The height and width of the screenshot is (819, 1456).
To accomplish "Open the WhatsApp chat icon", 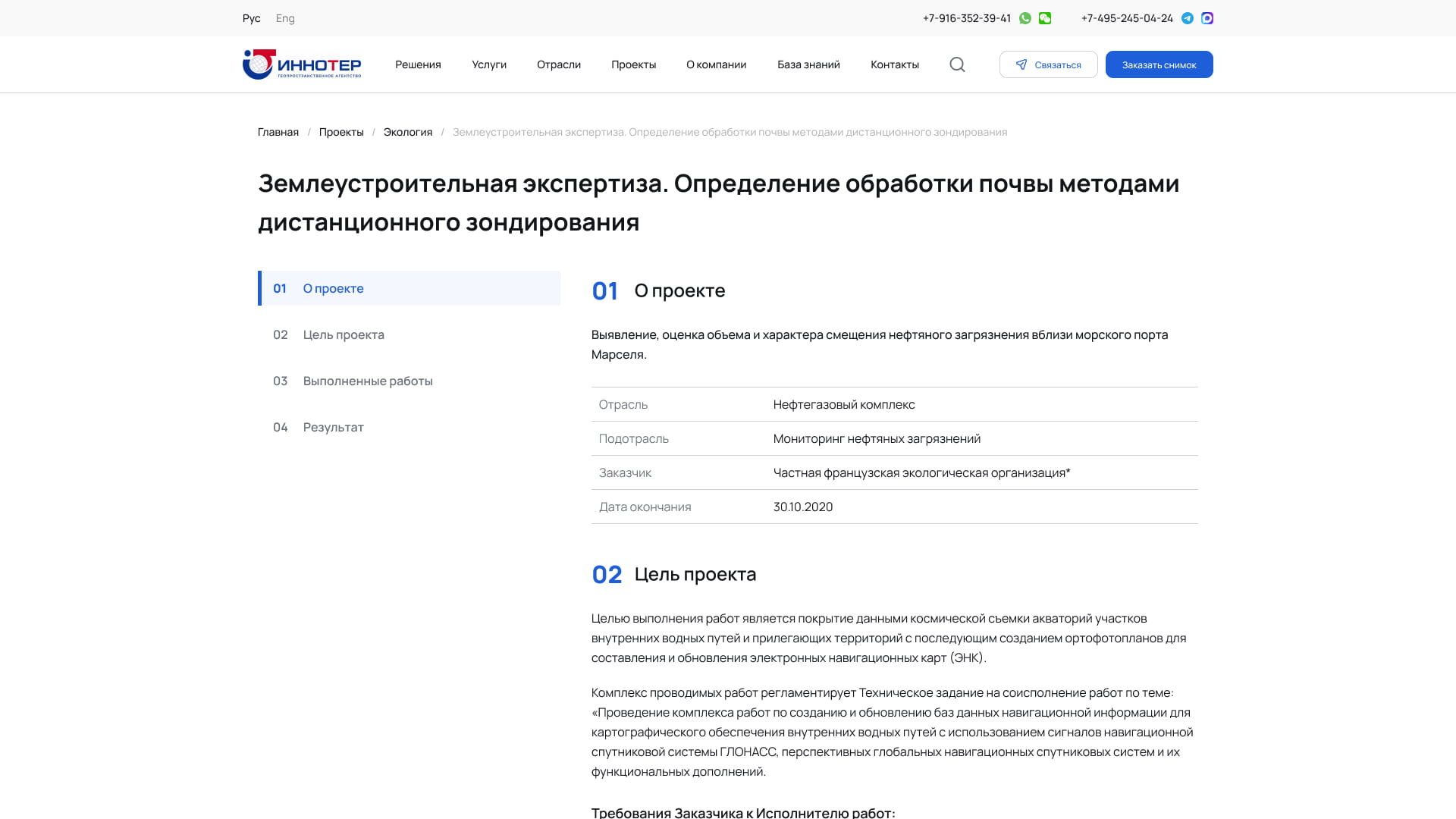I will [1025, 18].
